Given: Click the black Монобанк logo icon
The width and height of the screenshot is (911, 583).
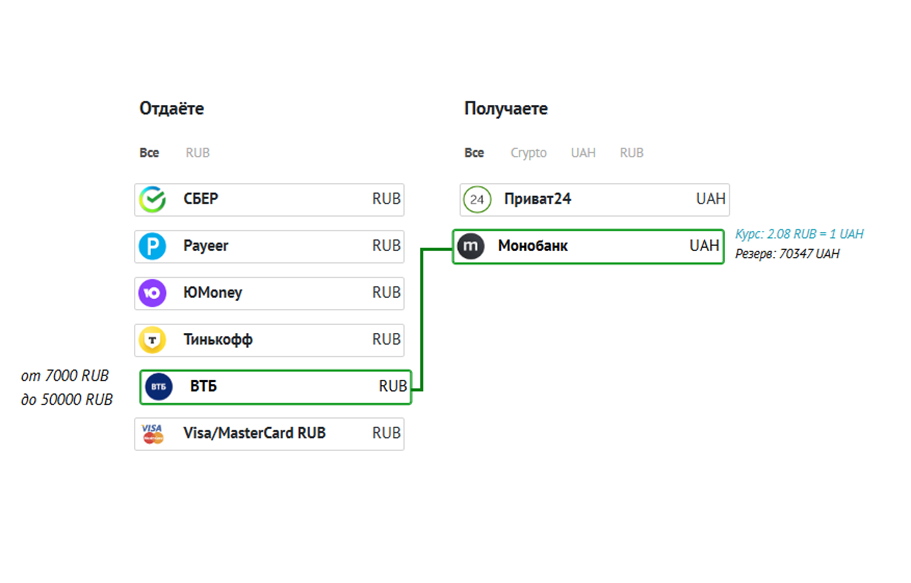Looking at the screenshot, I should [x=471, y=246].
